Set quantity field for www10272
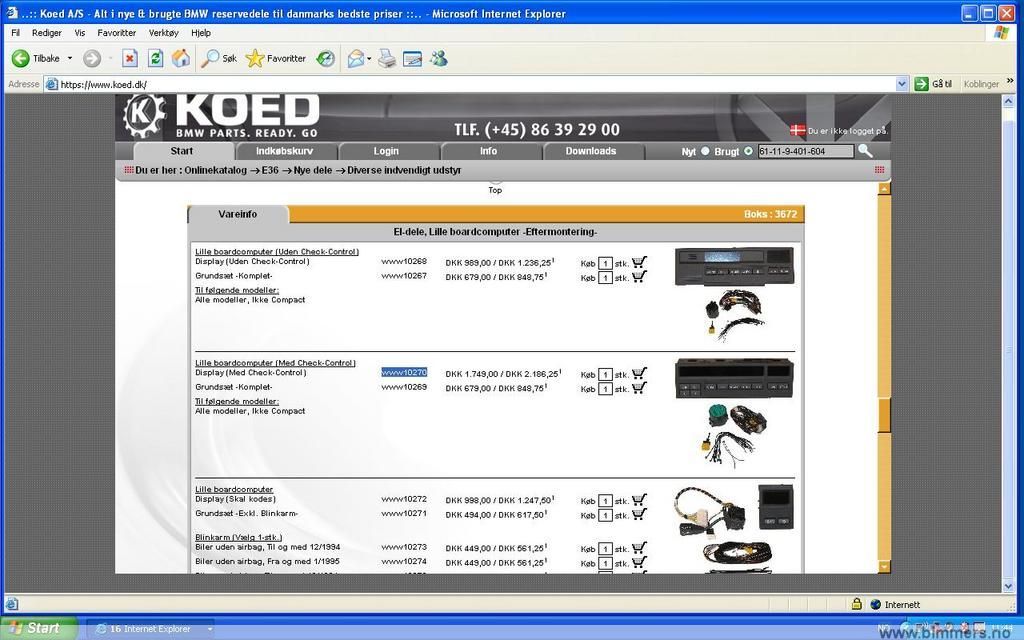The width and height of the screenshot is (1024, 640). tap(605, 501)
